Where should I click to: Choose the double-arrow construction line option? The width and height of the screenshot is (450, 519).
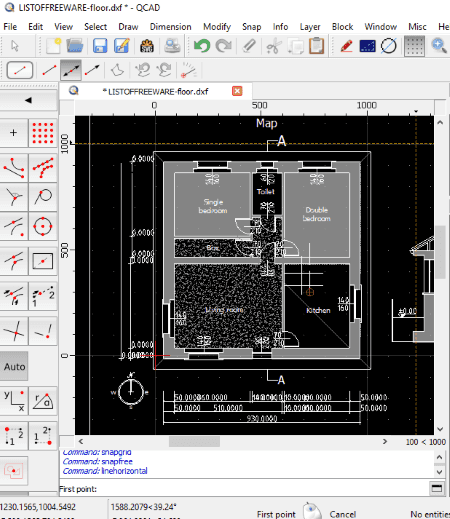(71, 70)
